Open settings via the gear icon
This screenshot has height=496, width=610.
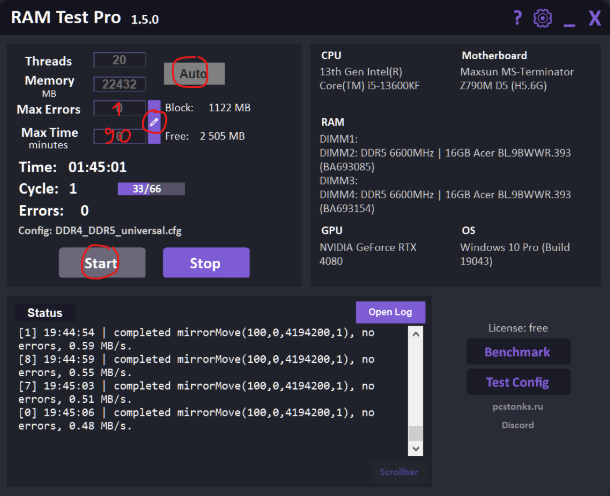tap(542, 18)
